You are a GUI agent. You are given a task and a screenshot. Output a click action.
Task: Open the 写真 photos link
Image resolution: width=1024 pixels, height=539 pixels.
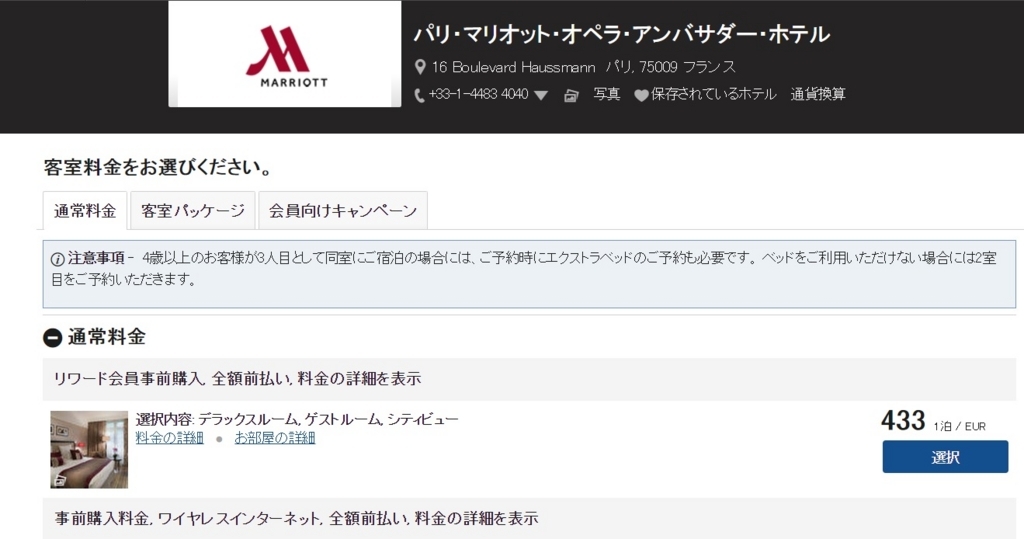(607, 94)
